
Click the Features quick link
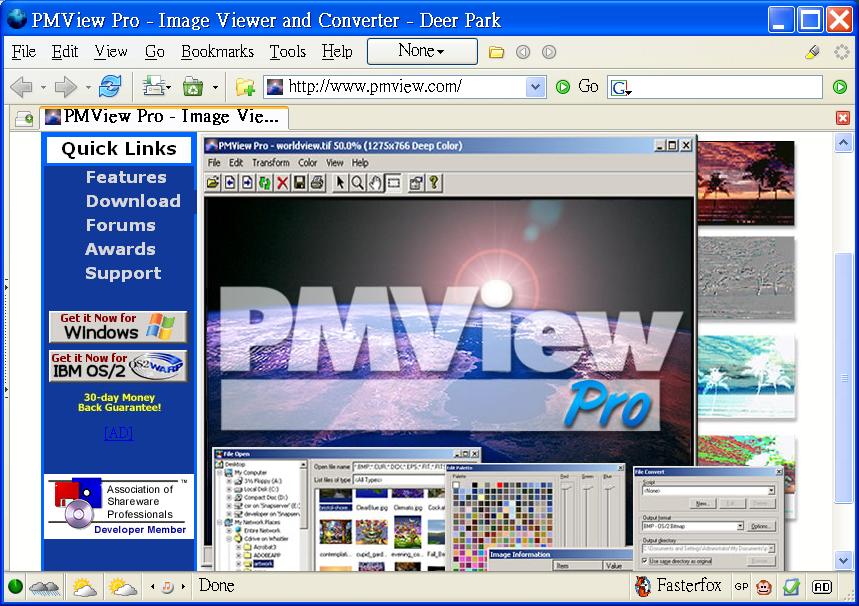[x=126, y=177]
